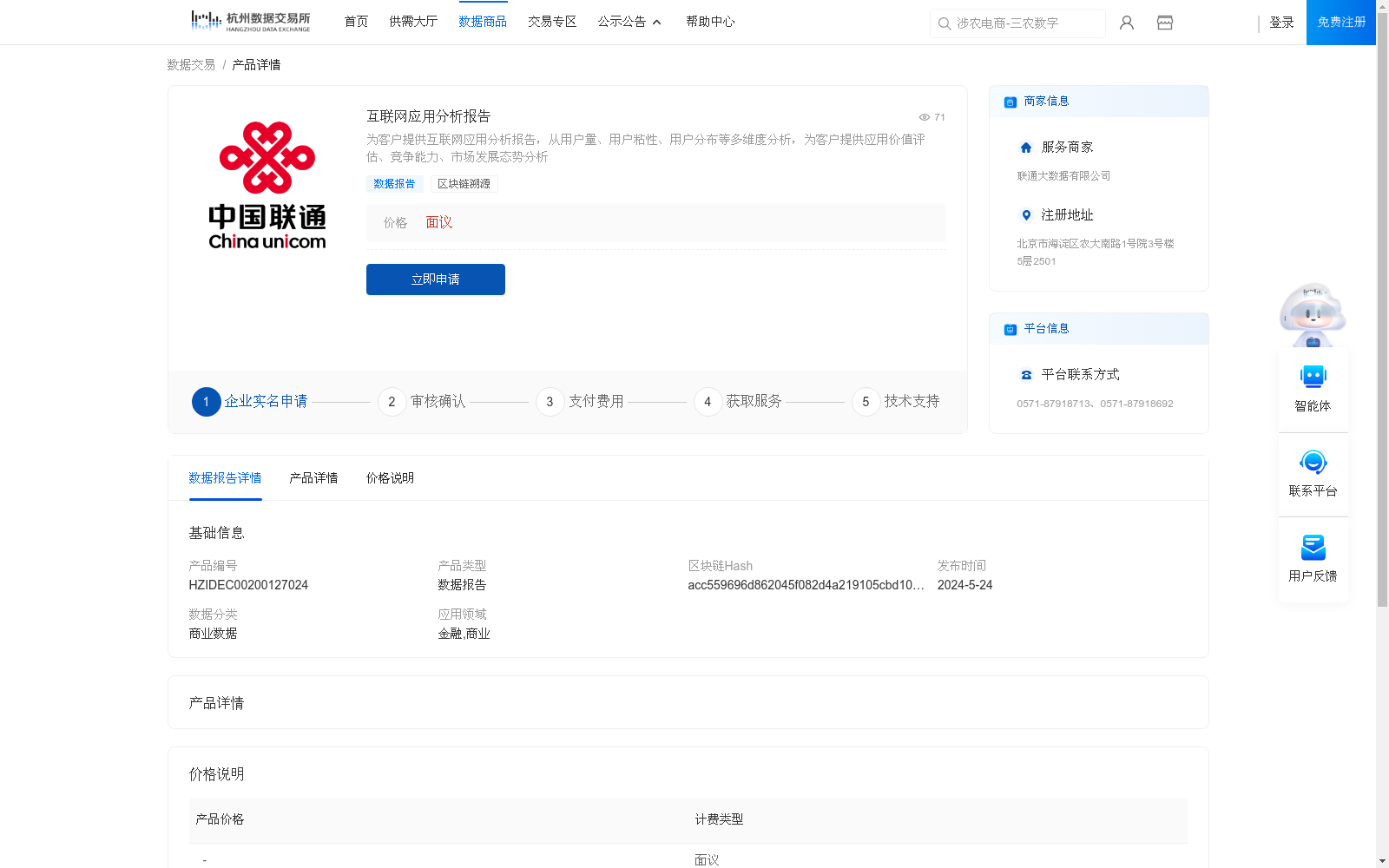Click the price value 面议
The image size is (1389, 868).
439,223
